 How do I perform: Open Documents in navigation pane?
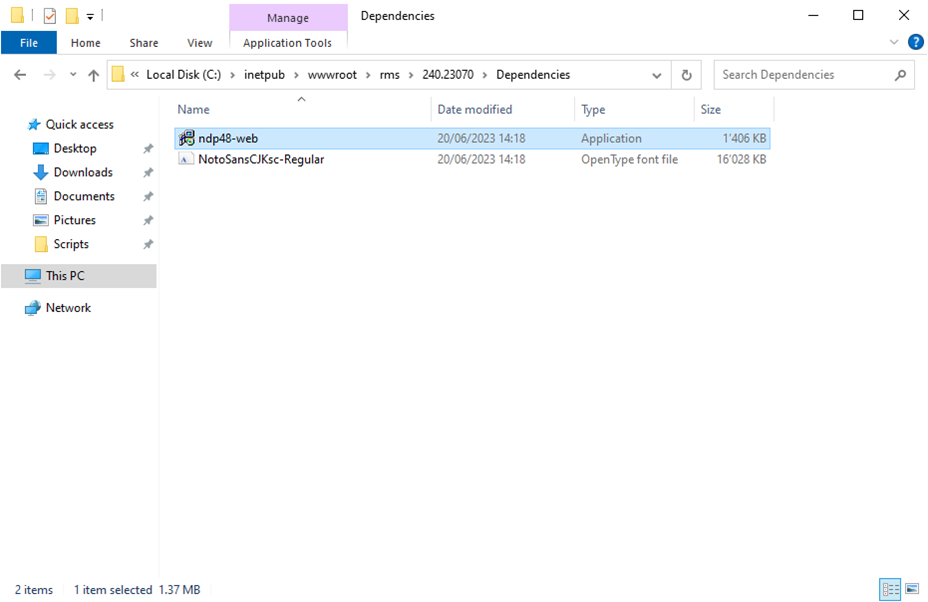[x=83, y=196]
